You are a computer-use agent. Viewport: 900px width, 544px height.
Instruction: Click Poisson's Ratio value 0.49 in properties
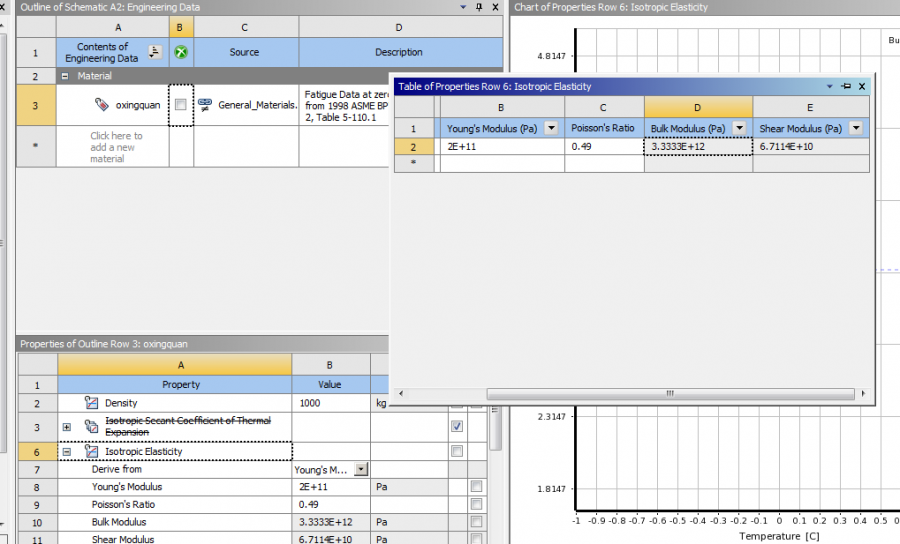point(331,504)
